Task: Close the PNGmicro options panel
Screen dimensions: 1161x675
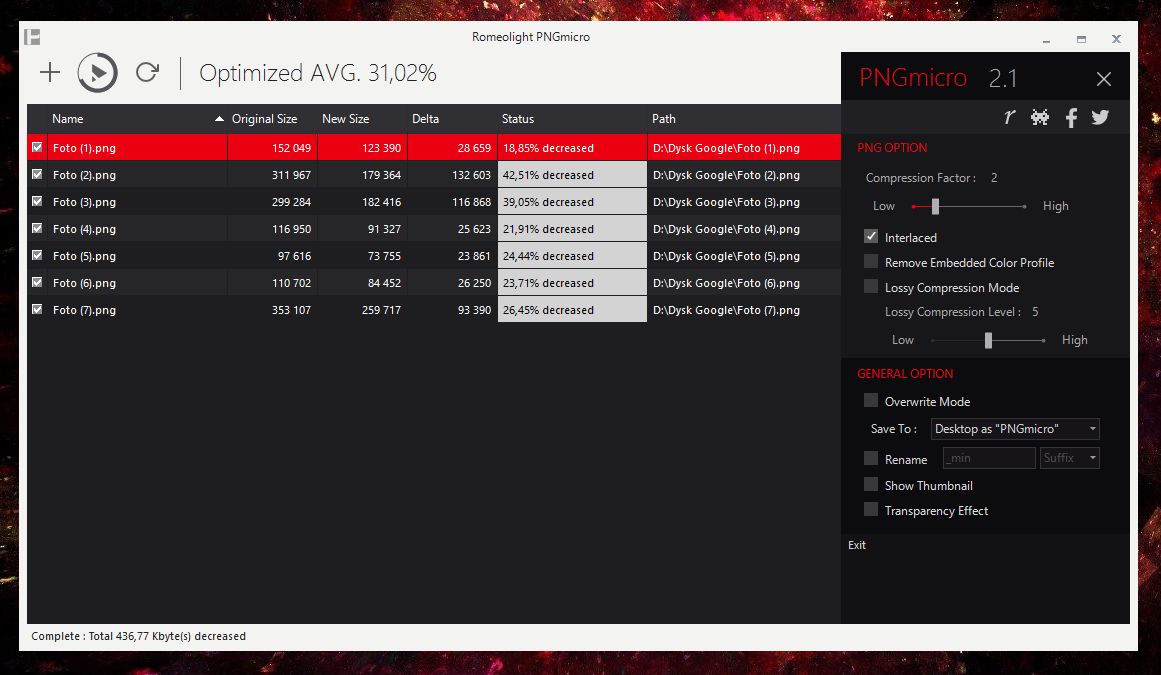Action: (1103, 79)
